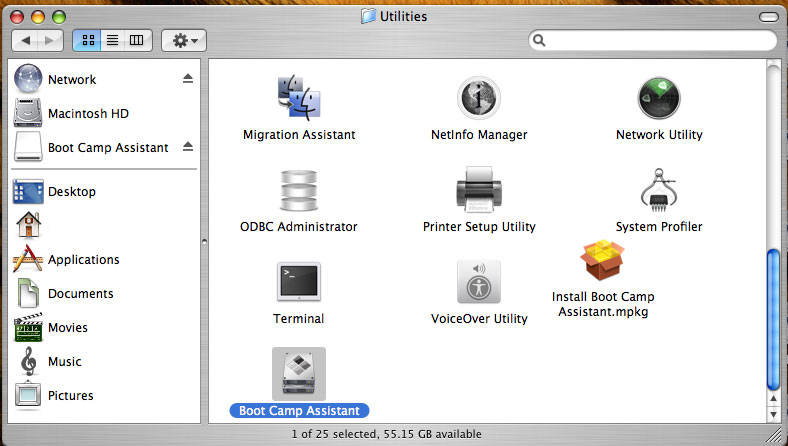Click the window resize grip corner
Viewport: 788px width, 446px height.
pos(776,435)
